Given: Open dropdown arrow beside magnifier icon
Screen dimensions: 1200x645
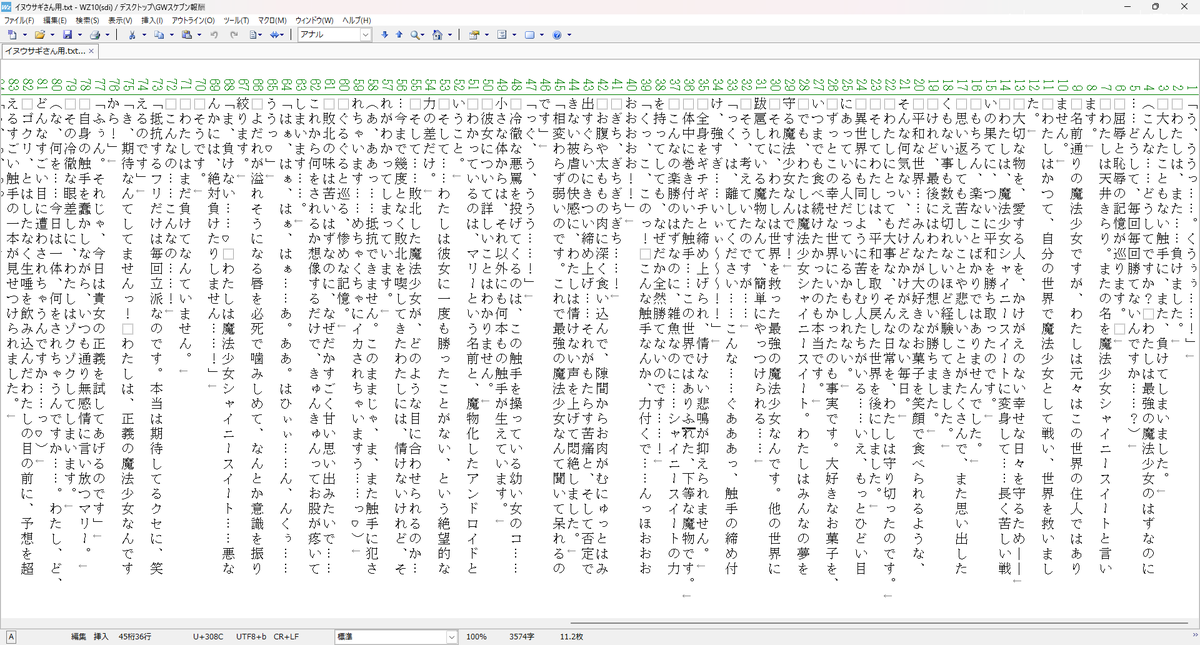Looking at the screenshot, I should click(424, 35).
